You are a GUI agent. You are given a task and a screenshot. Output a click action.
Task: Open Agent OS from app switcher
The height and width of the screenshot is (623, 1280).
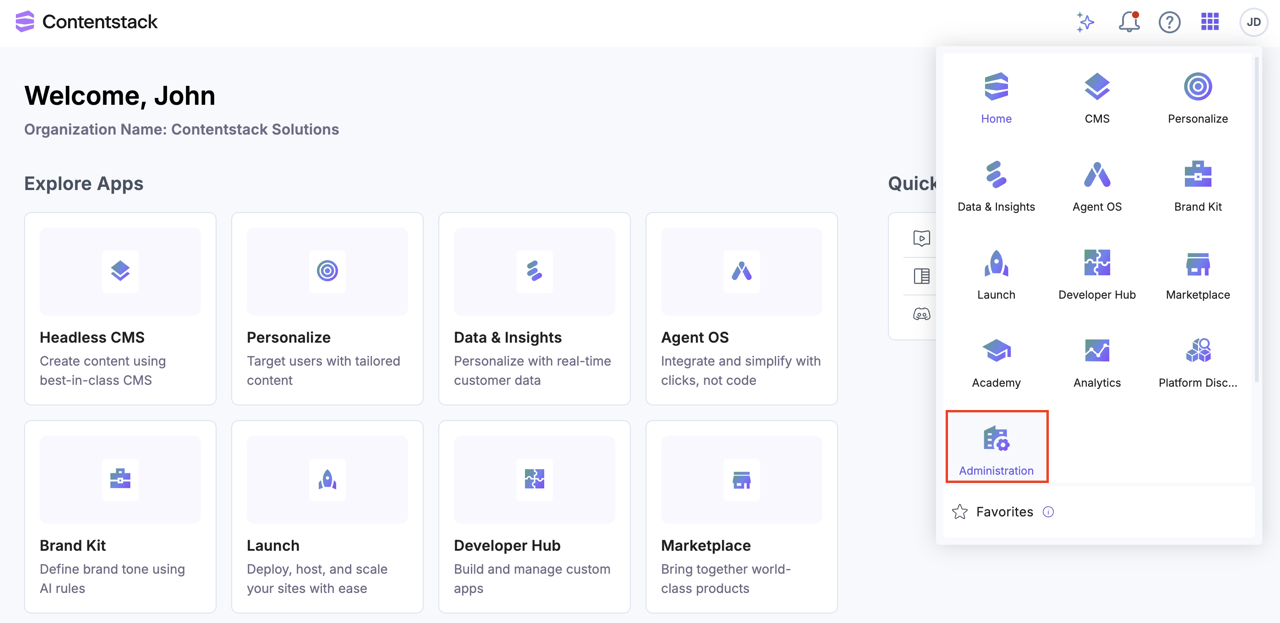[x=1097, y=186]
